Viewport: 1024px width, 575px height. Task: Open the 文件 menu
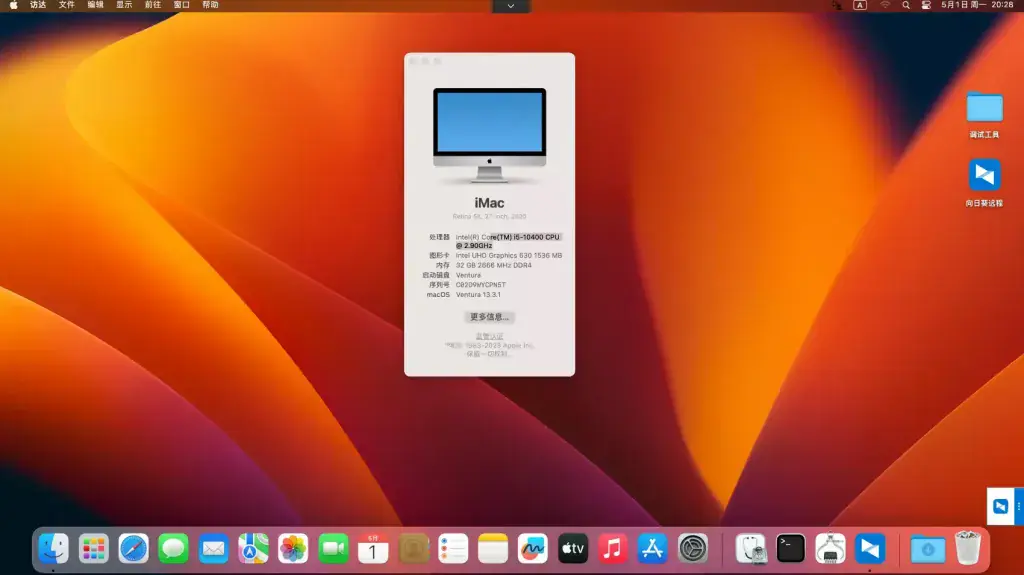click(x=67, y=5)
